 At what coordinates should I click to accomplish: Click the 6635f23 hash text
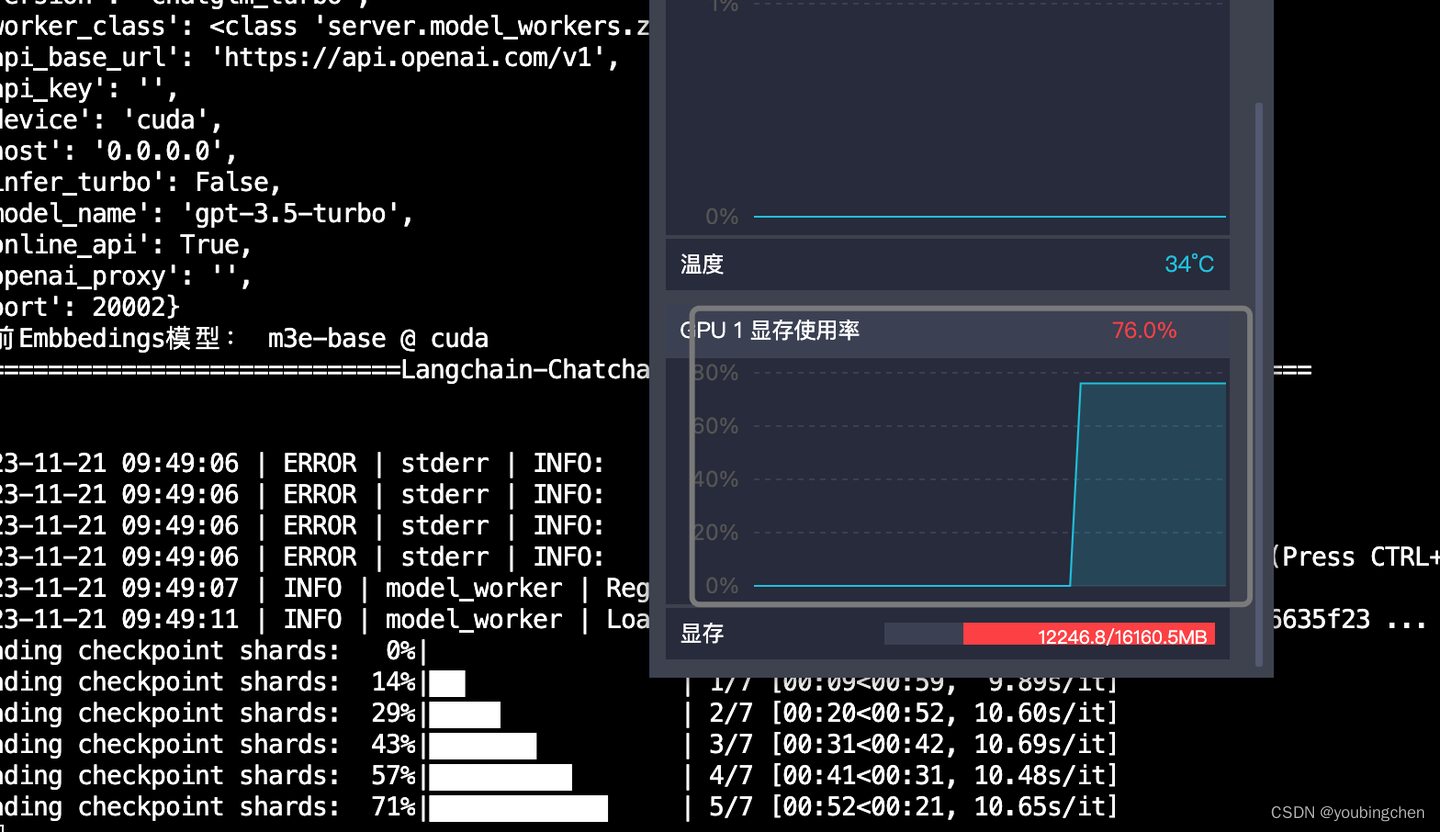[x=1319, y=620]
